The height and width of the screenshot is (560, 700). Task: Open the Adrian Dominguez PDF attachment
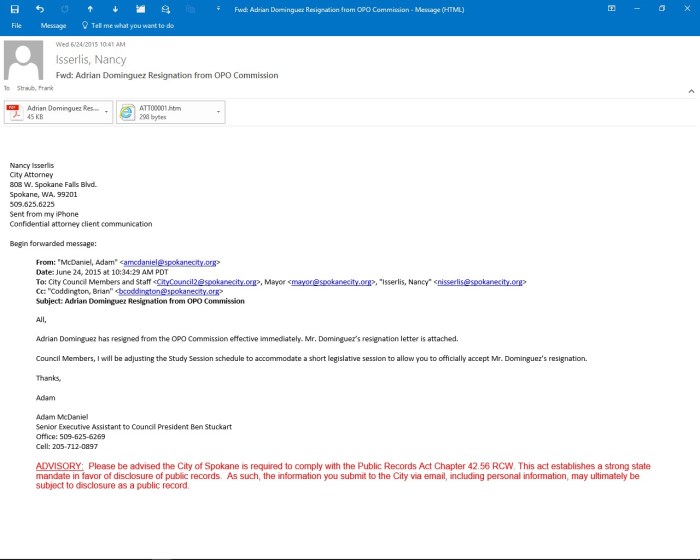pyautogui.click(x=55, y=112)
